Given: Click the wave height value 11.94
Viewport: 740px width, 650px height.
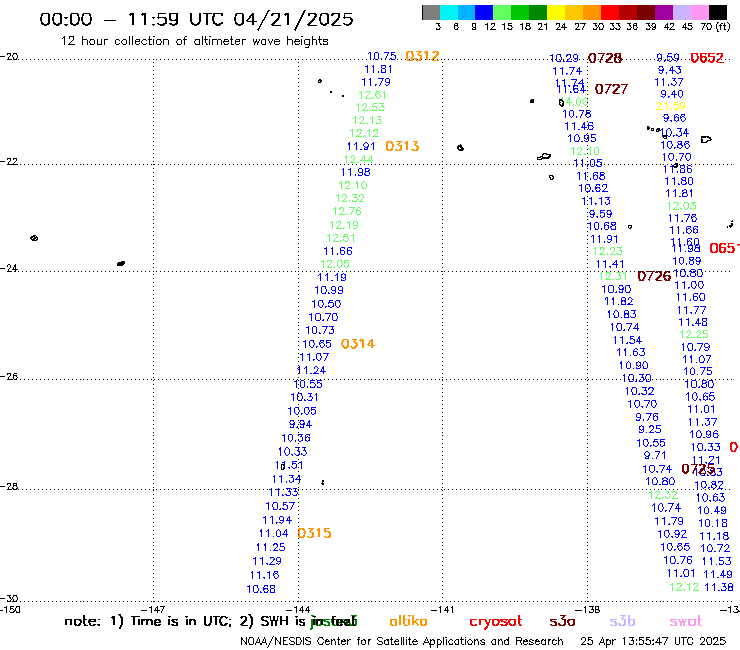Looking at the screenshot, I should tap(277, 520).
